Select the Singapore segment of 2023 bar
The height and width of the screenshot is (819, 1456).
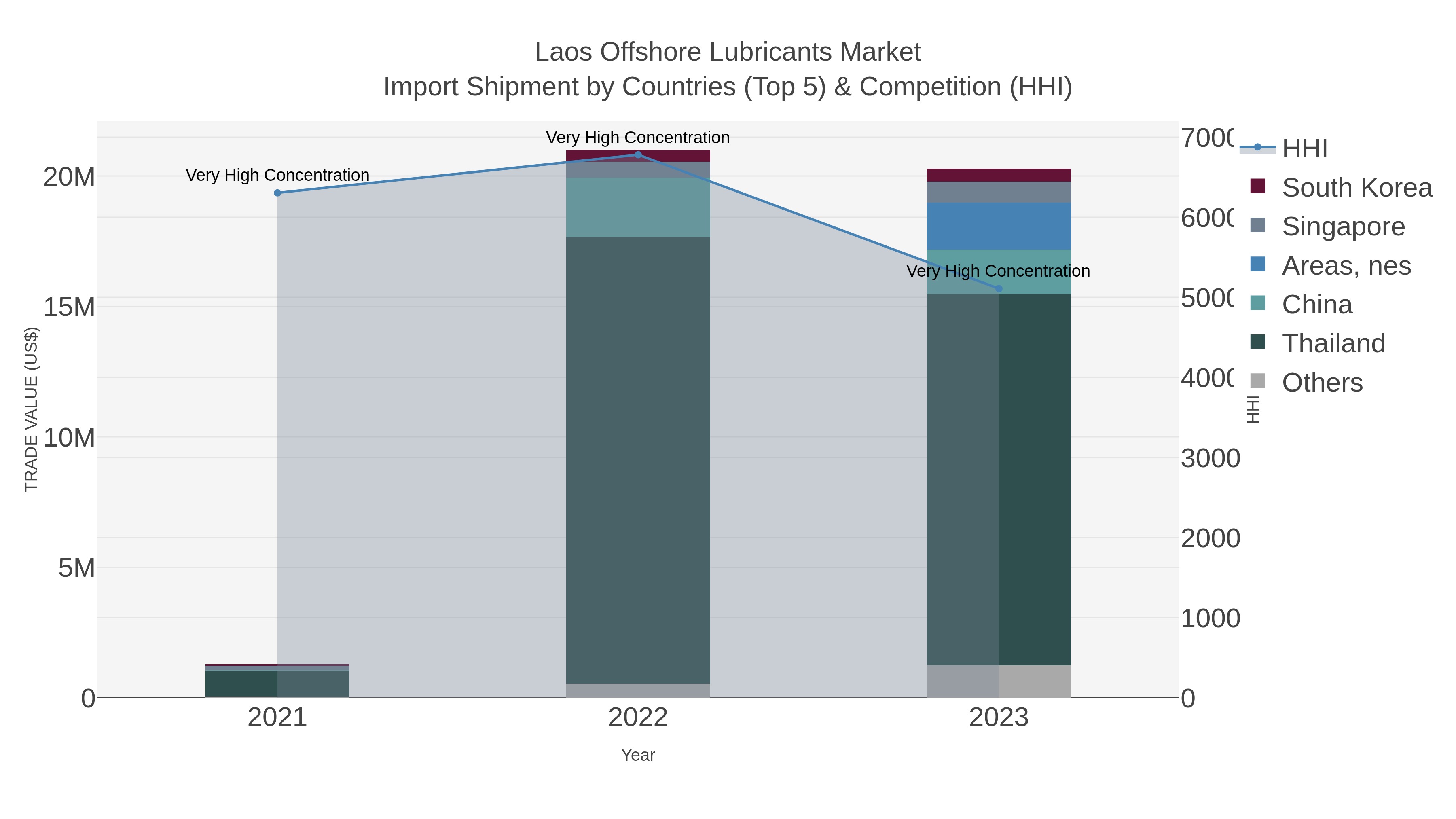click(x=999, y=192)
